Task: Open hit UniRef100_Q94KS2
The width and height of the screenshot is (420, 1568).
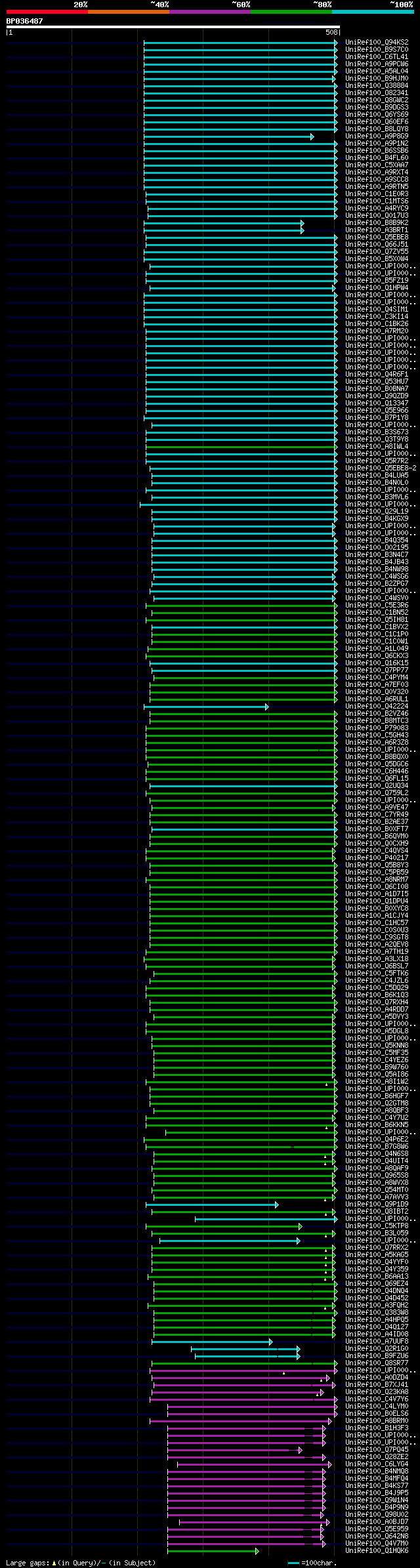Action: tap(377, 43)
